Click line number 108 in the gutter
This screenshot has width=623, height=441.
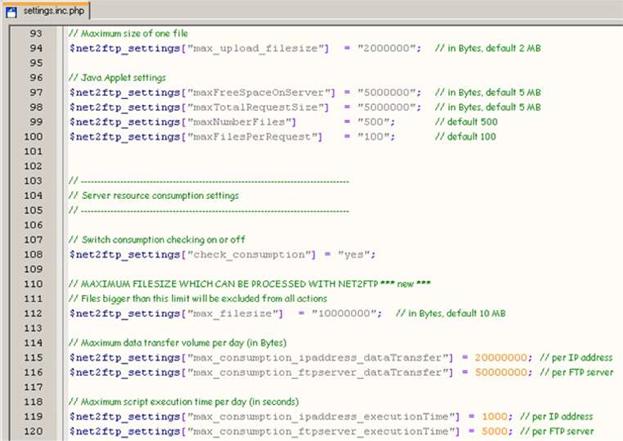[x=33, y=254]
